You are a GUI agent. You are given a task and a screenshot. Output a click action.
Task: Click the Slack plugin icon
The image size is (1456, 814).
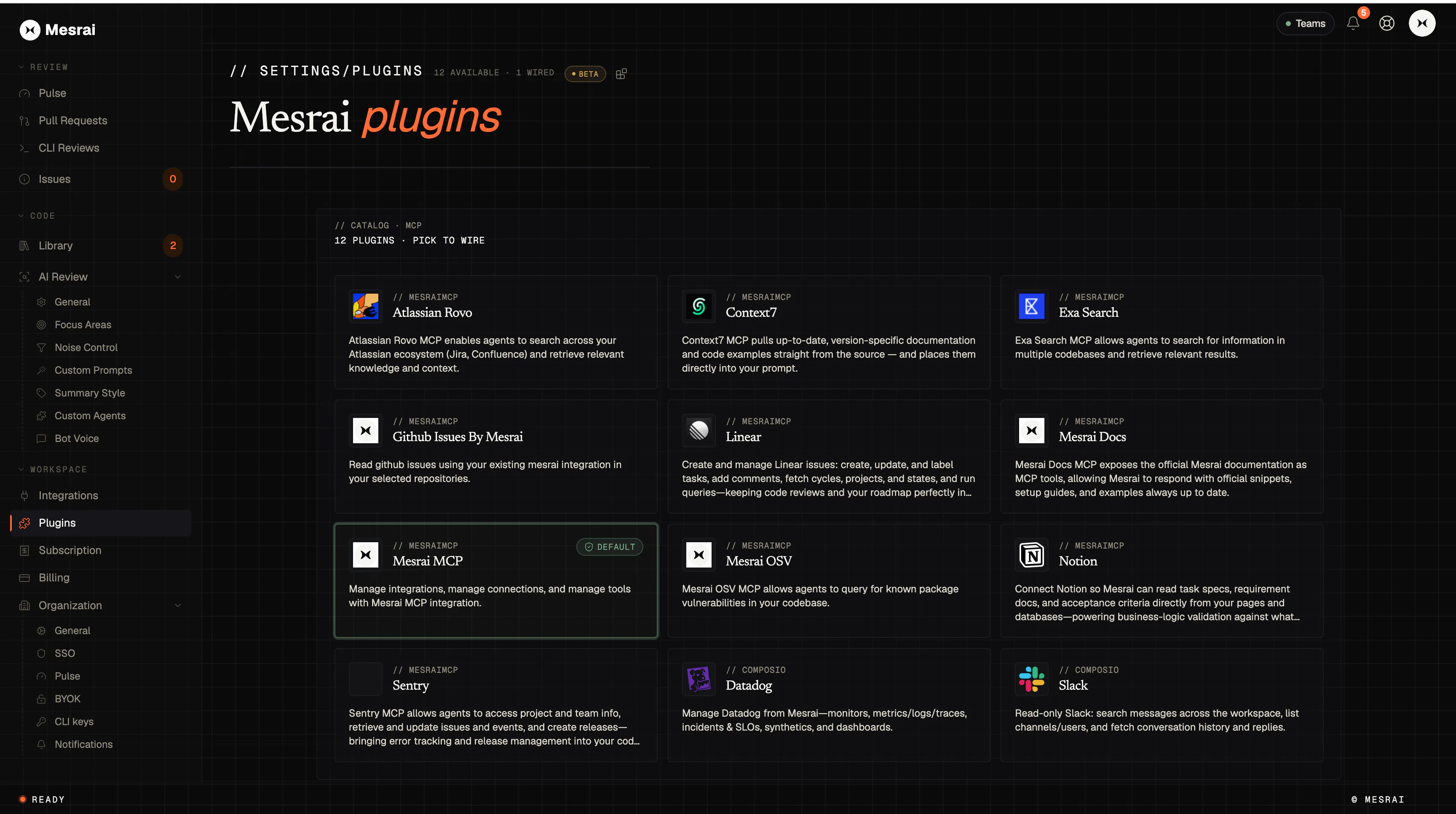(x=1031, y=679)
